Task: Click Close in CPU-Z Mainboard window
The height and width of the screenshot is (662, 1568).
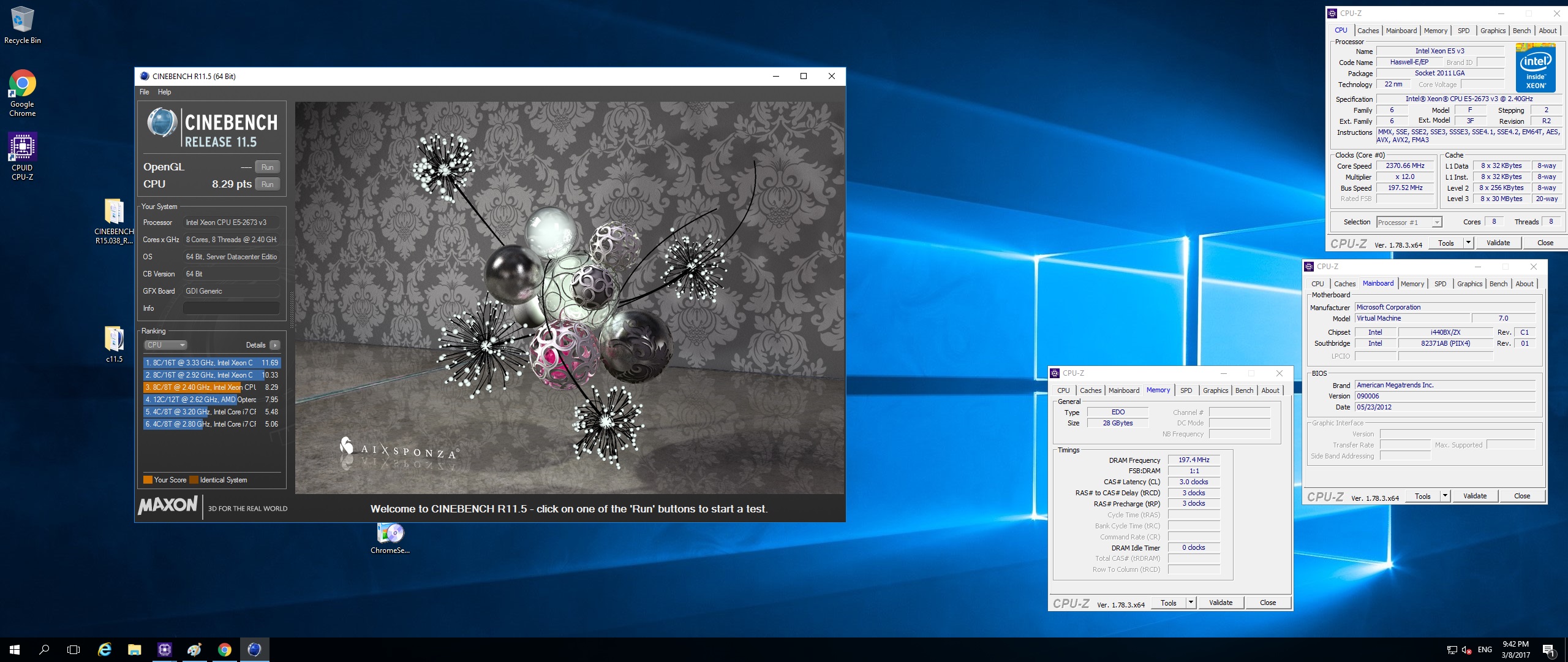Action: 1522,496
